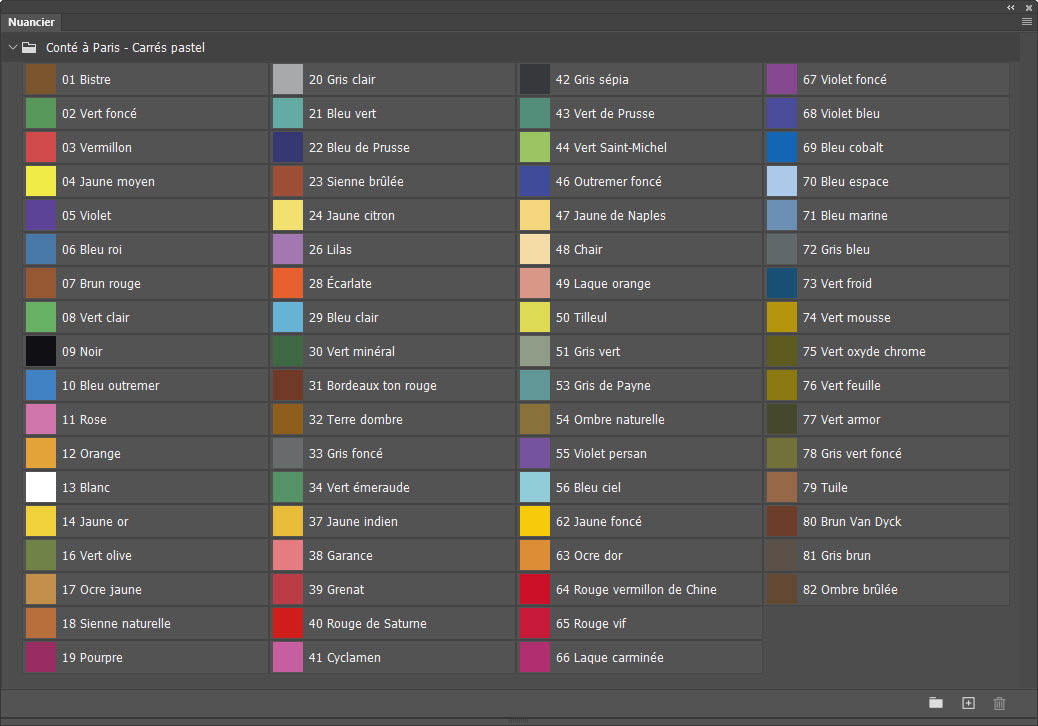Pick the 56 Bleu ciel swatch
Viewport: 1038px width, 726px height.
click(535, 488)
